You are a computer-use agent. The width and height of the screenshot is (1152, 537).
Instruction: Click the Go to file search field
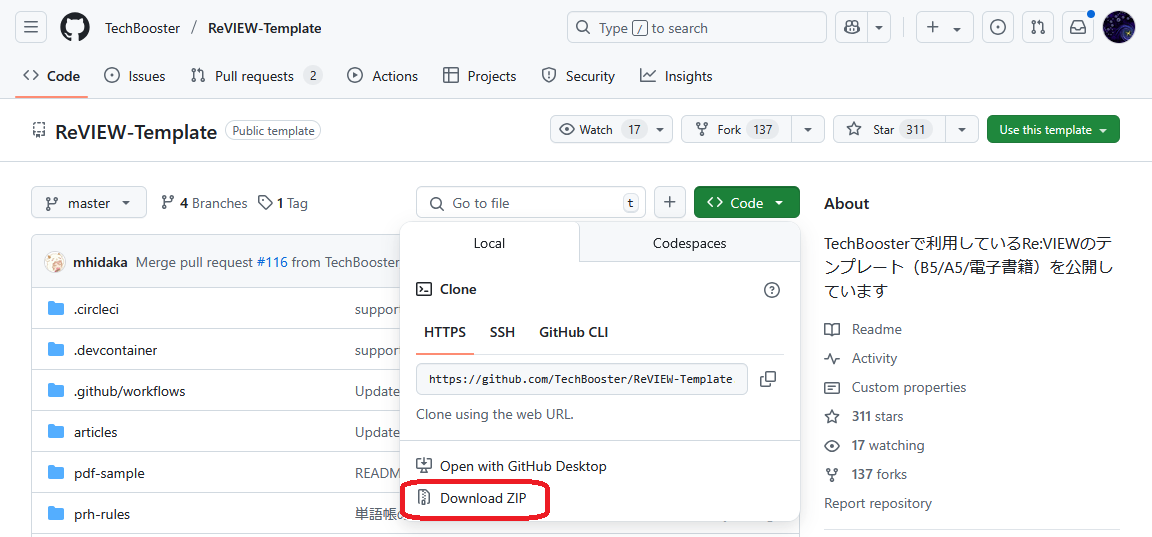[530, 203]
